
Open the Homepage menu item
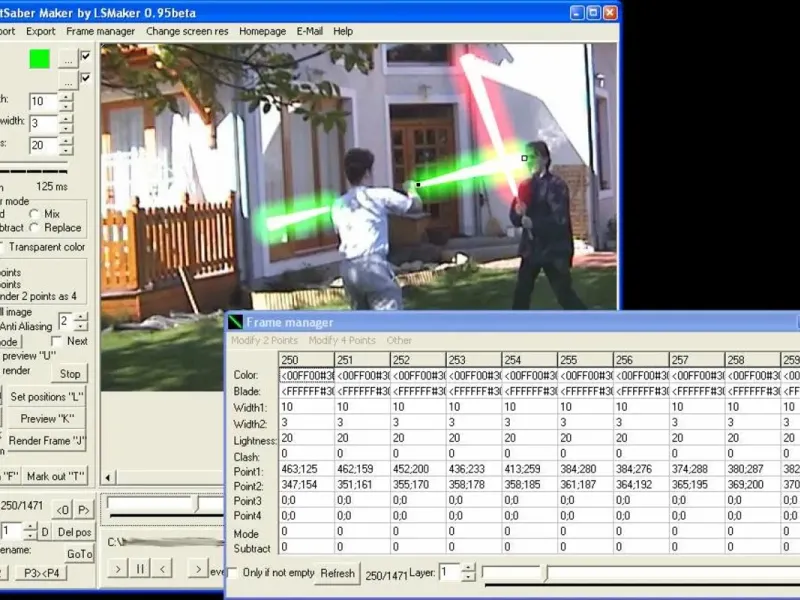click(x=262, y=31)
